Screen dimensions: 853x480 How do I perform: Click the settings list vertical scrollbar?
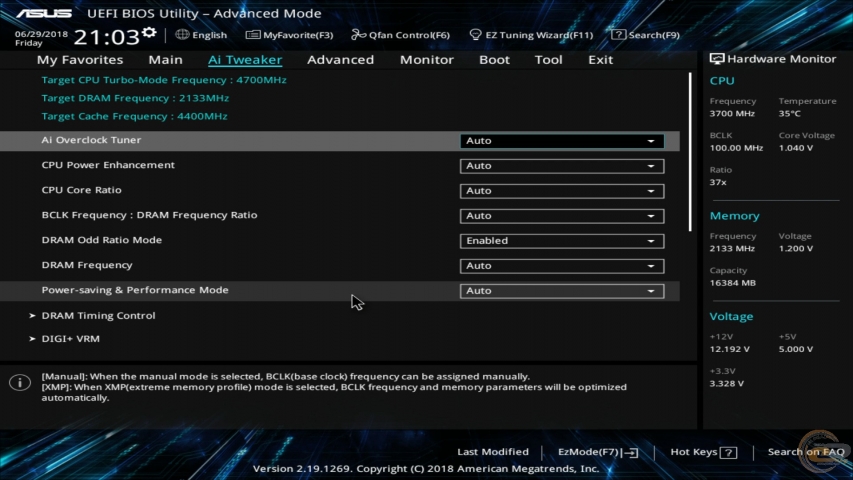tap(690, 152)
